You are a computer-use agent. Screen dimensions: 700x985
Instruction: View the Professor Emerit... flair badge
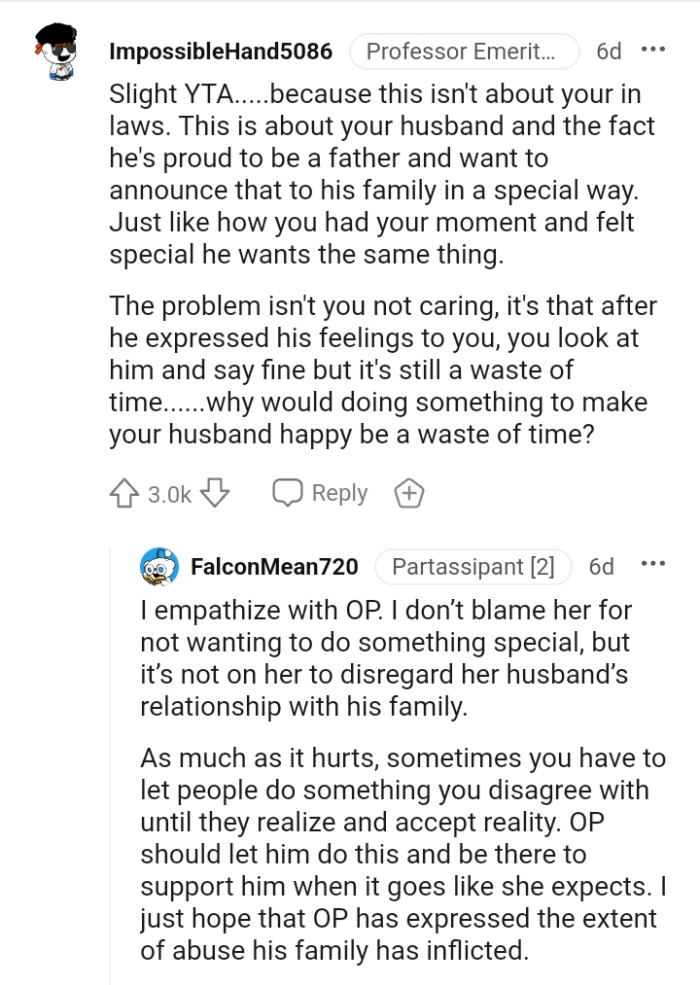click(464, 50)
